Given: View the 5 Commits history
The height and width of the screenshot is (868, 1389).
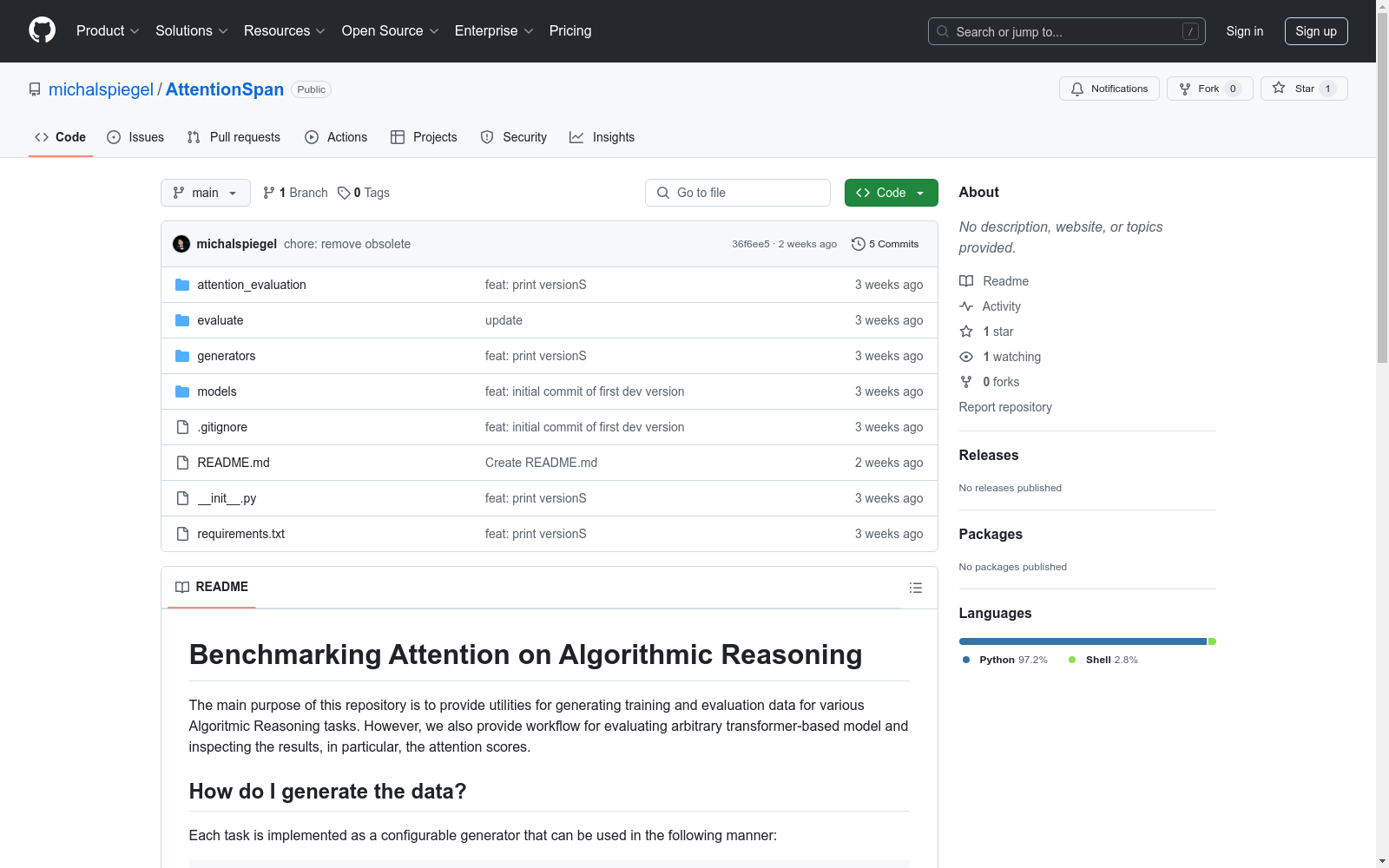Looking at the screenshot, I should click(x=885, y=244).
